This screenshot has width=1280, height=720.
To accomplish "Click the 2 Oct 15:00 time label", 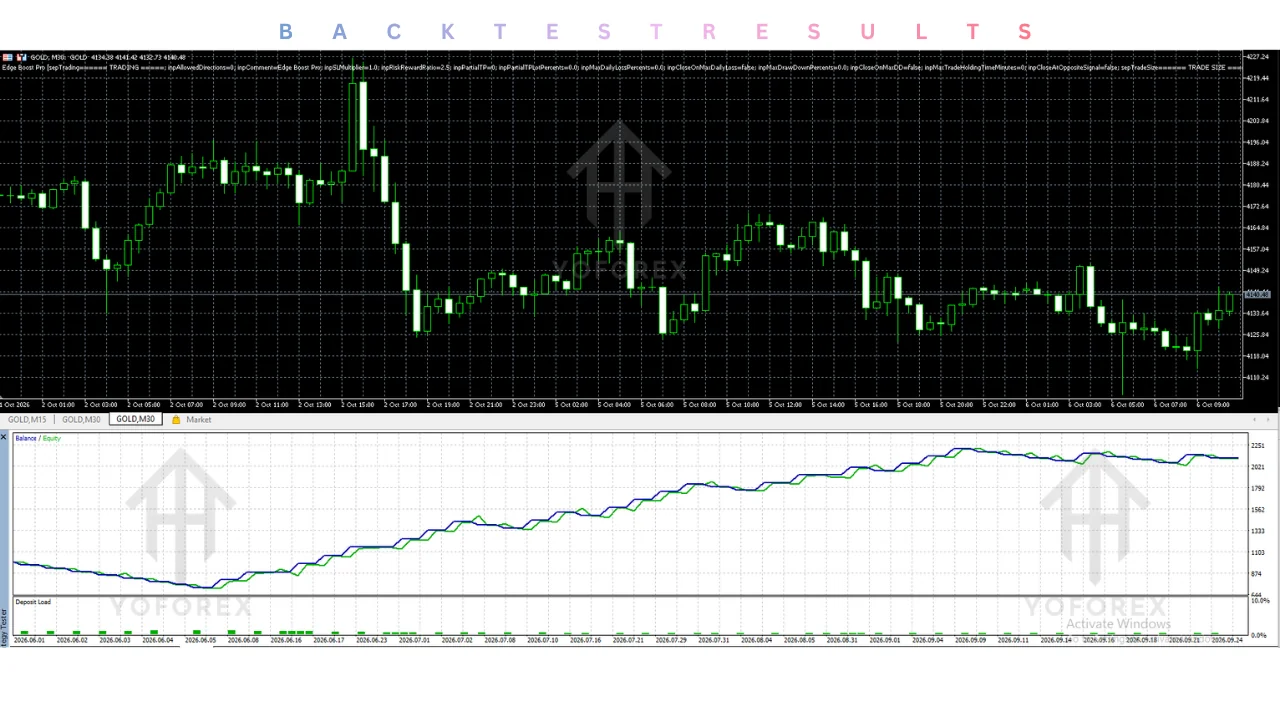I will point(357,405).
